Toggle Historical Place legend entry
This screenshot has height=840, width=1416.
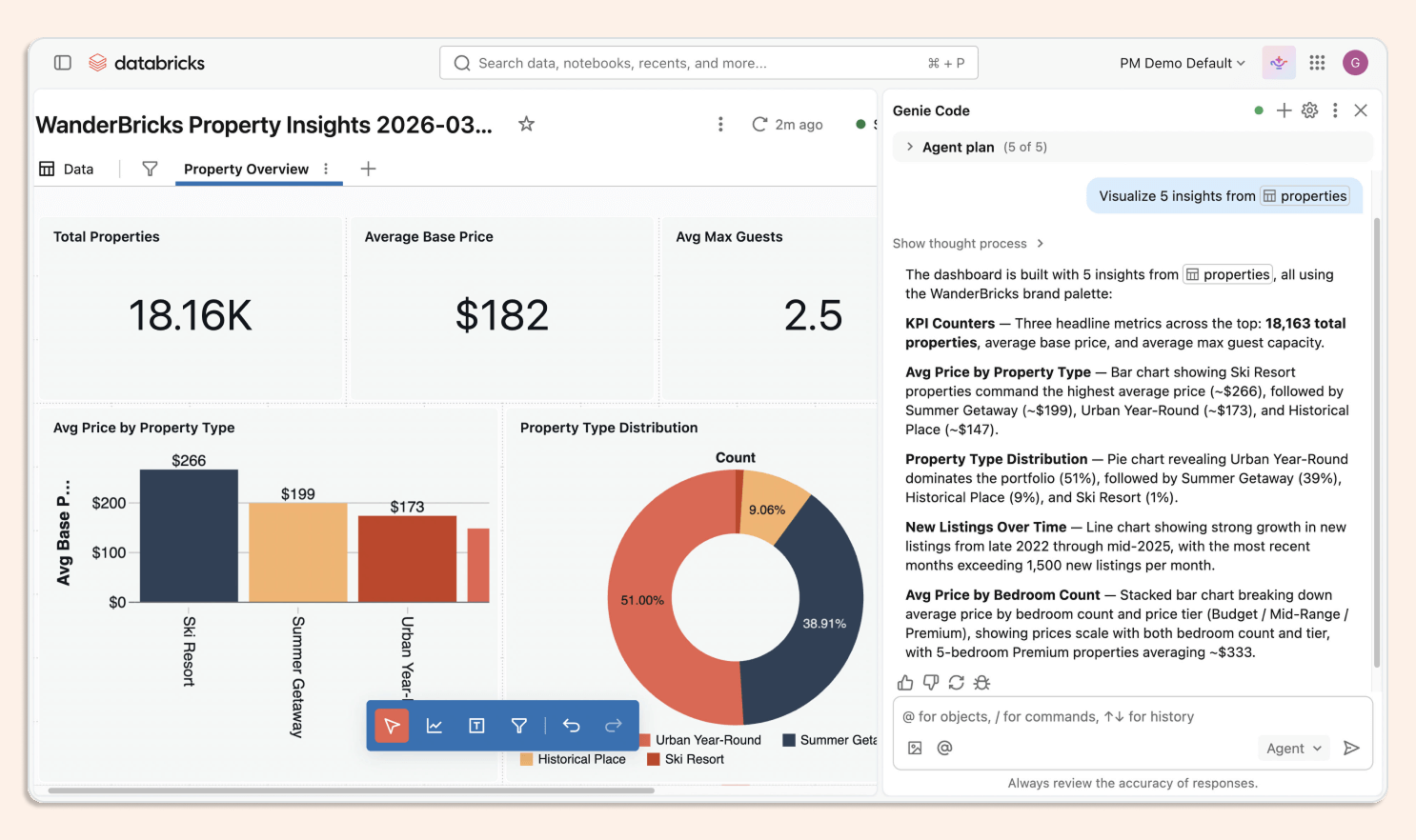(573, 759)
